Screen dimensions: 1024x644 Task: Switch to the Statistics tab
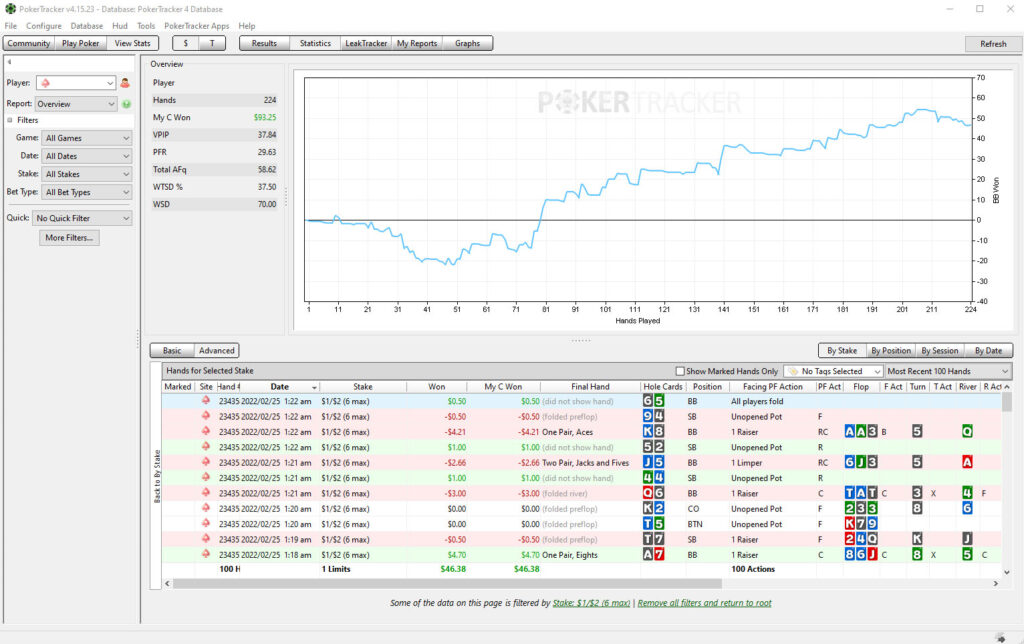tap(315, 43)
